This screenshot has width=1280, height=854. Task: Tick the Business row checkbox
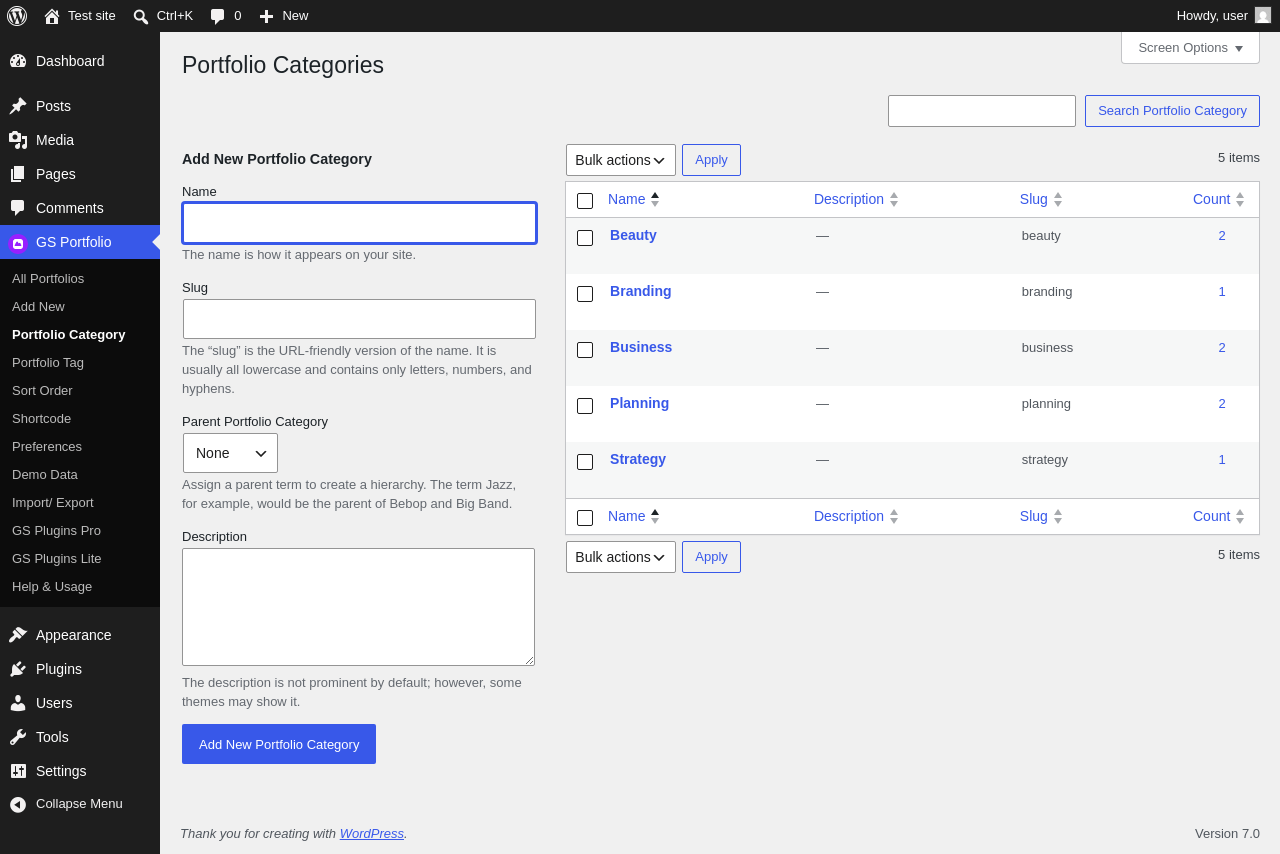pyautogui.click(x=585, y=350)
